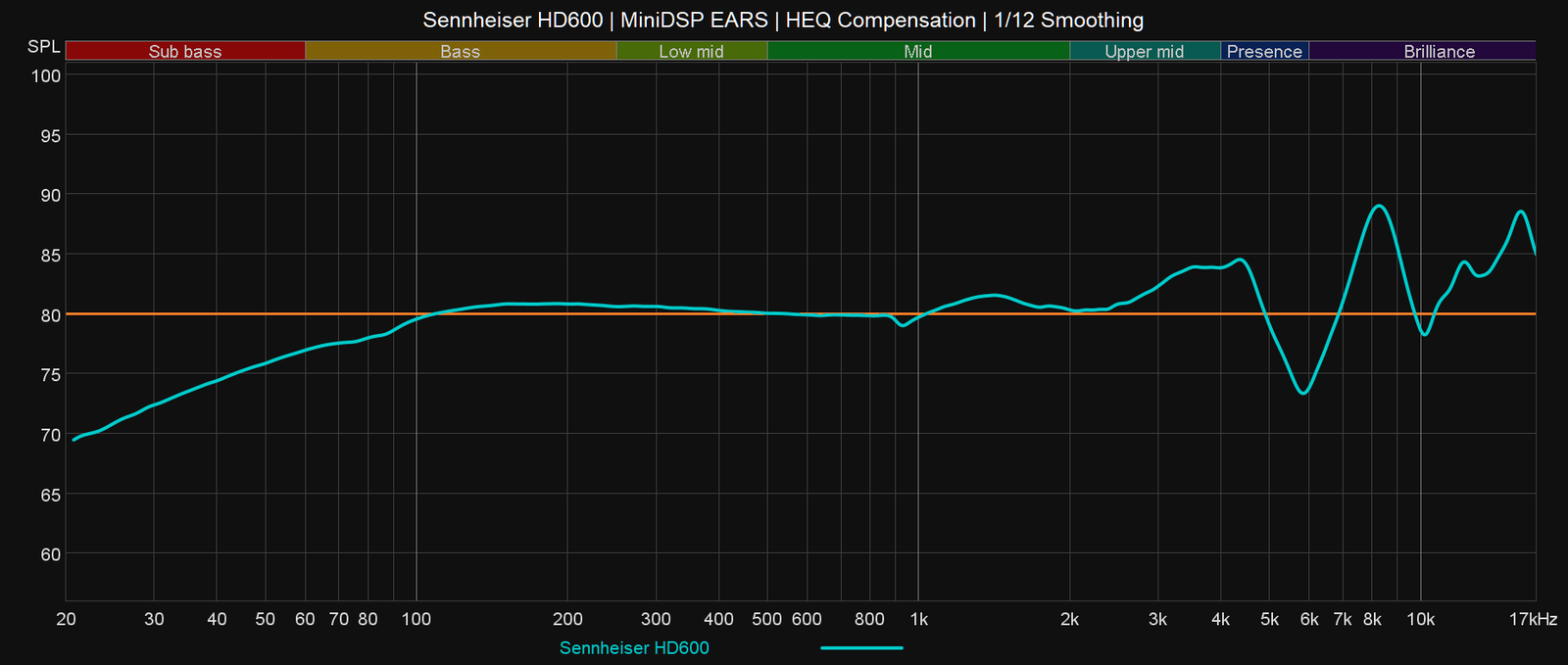This screenshot has width=1568, height=665.
Task: Click the 10k frequency axis label
Action: coord(1420,619)
